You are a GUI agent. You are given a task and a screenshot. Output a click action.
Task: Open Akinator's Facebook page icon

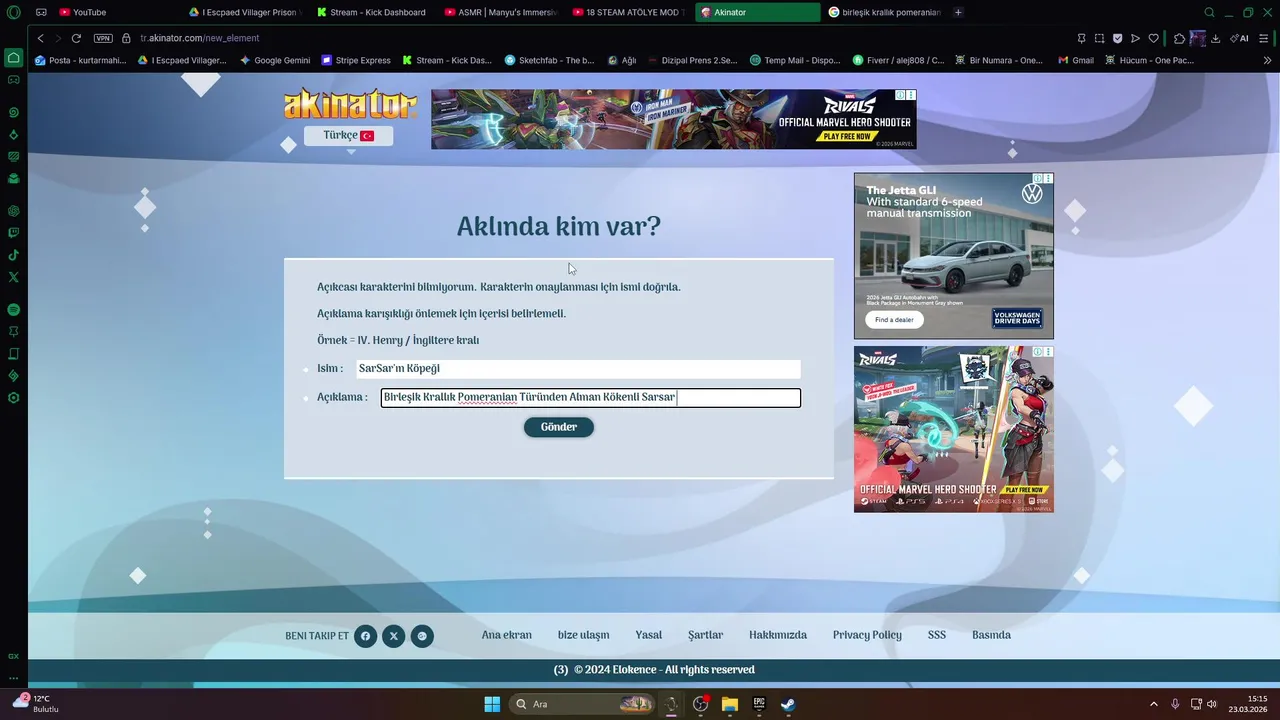pyautogui.click(x=366, y=636)
